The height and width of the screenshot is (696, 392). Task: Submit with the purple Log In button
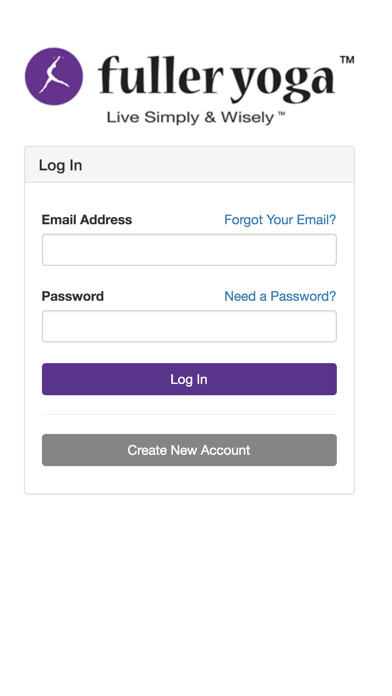tap(189, 379)
